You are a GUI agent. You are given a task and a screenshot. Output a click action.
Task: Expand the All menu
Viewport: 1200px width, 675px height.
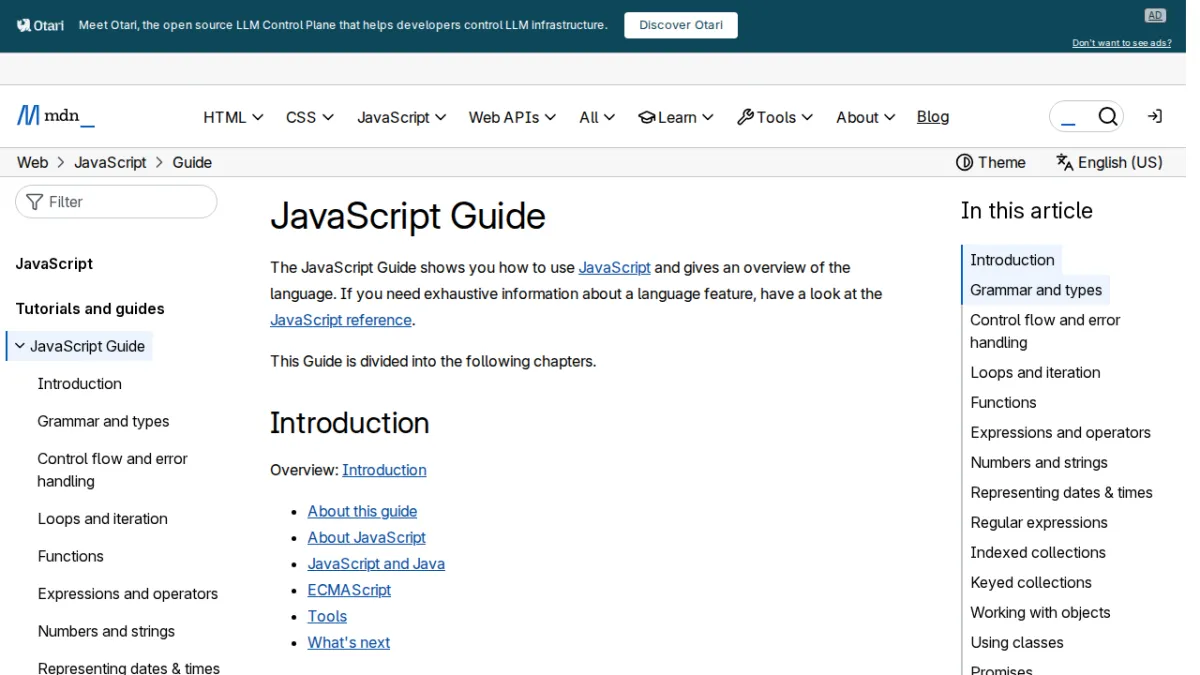[597, 117]
